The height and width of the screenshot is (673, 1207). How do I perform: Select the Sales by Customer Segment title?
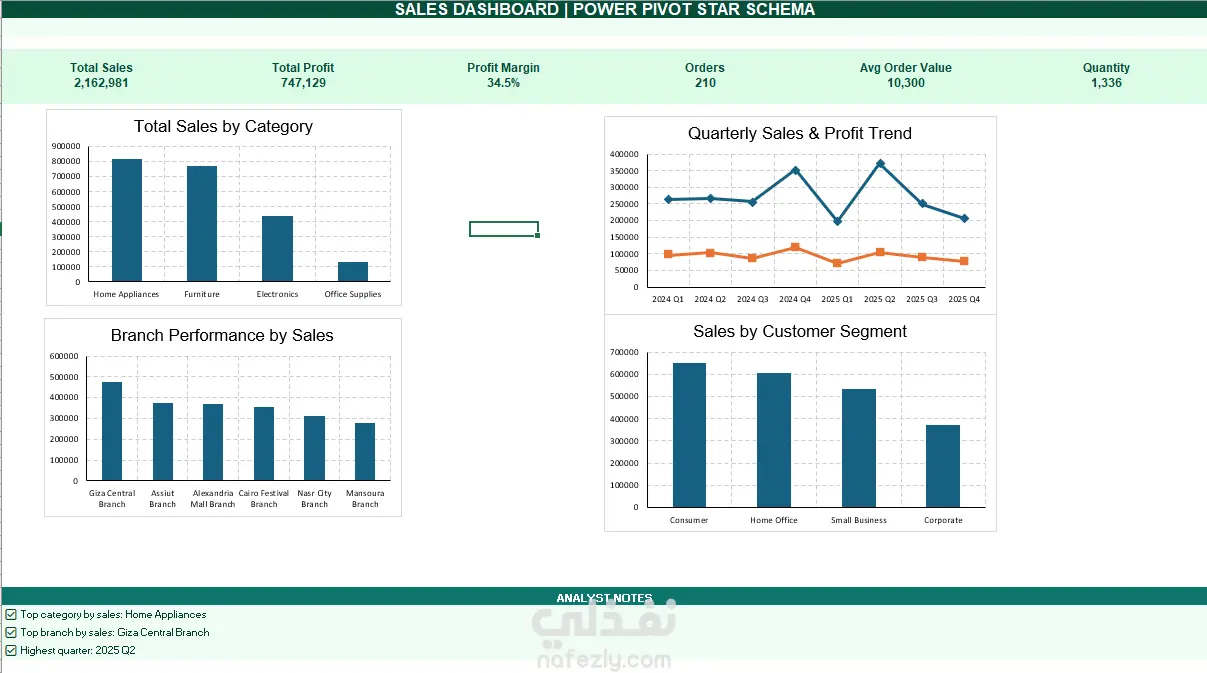800,332
